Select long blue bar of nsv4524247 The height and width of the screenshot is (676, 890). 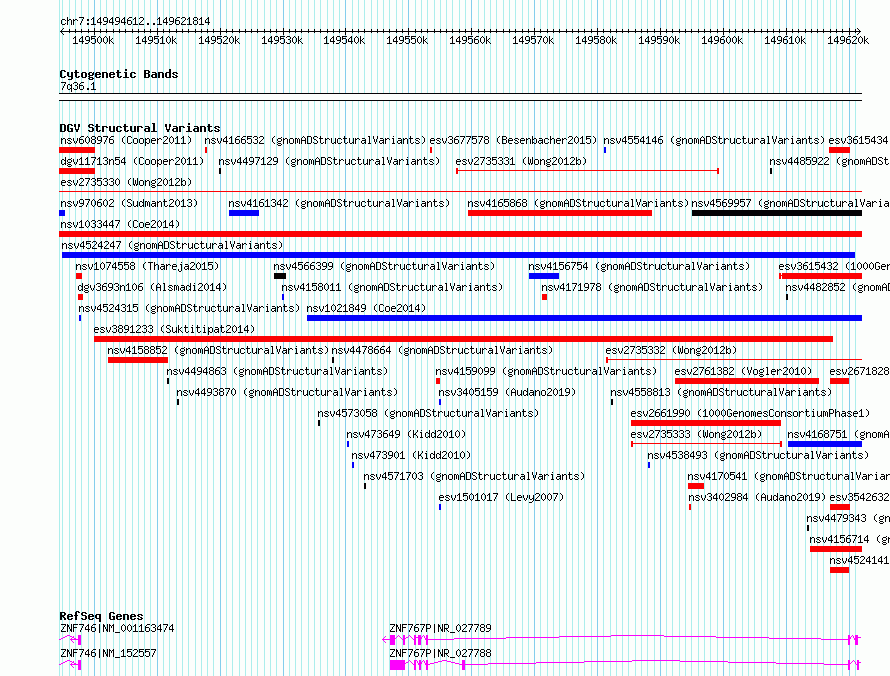pyautogui.click(x=458, y=255)
